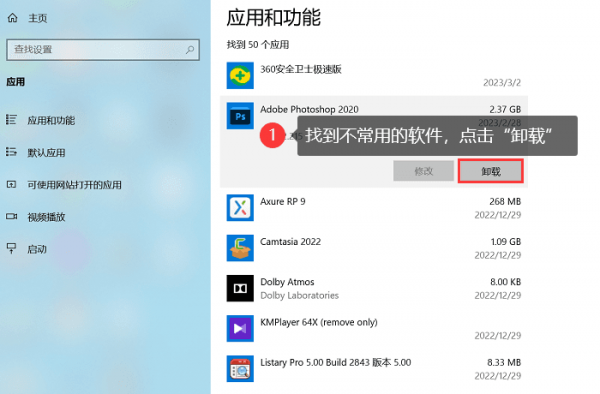The height and width of the screenshot is (394, 600).
Task: Open 启动 section
Action: (37, 249)
